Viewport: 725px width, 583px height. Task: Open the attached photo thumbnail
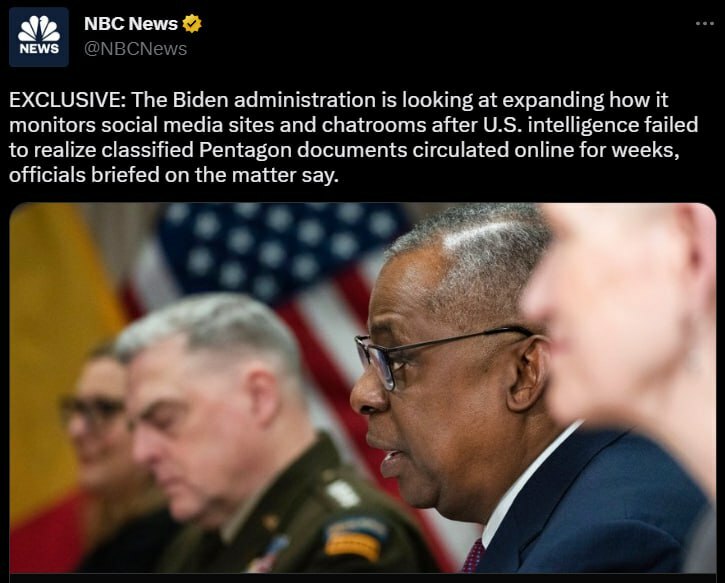[362, 388]
